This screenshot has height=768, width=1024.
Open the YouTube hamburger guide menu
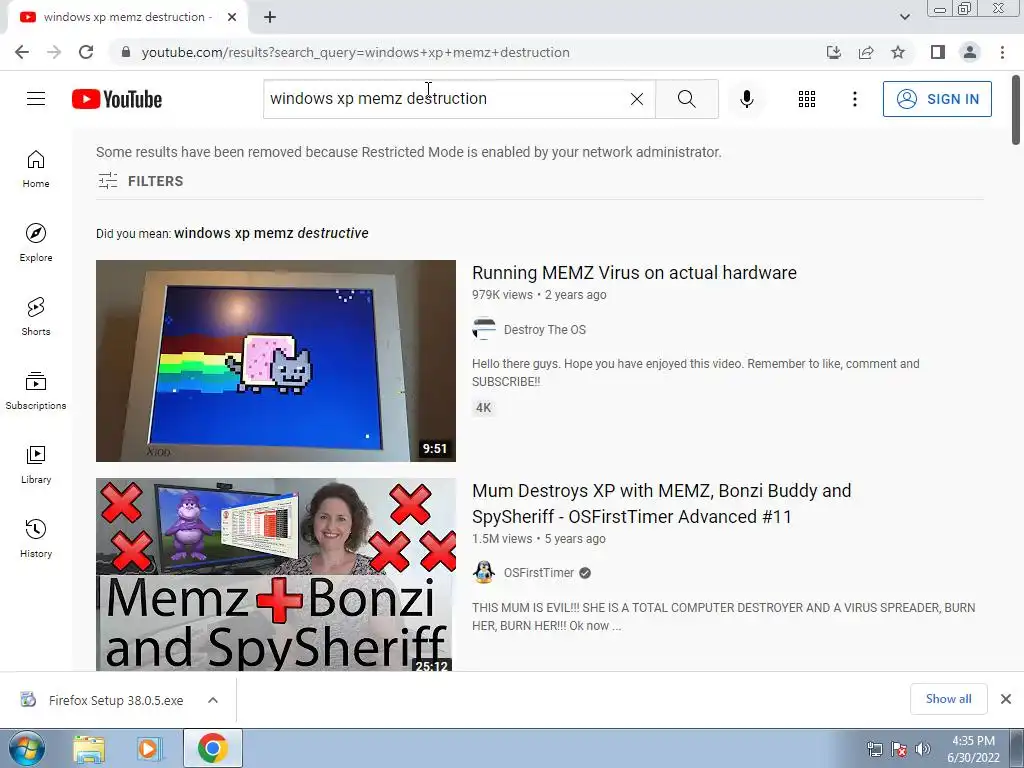click(36, 99)
